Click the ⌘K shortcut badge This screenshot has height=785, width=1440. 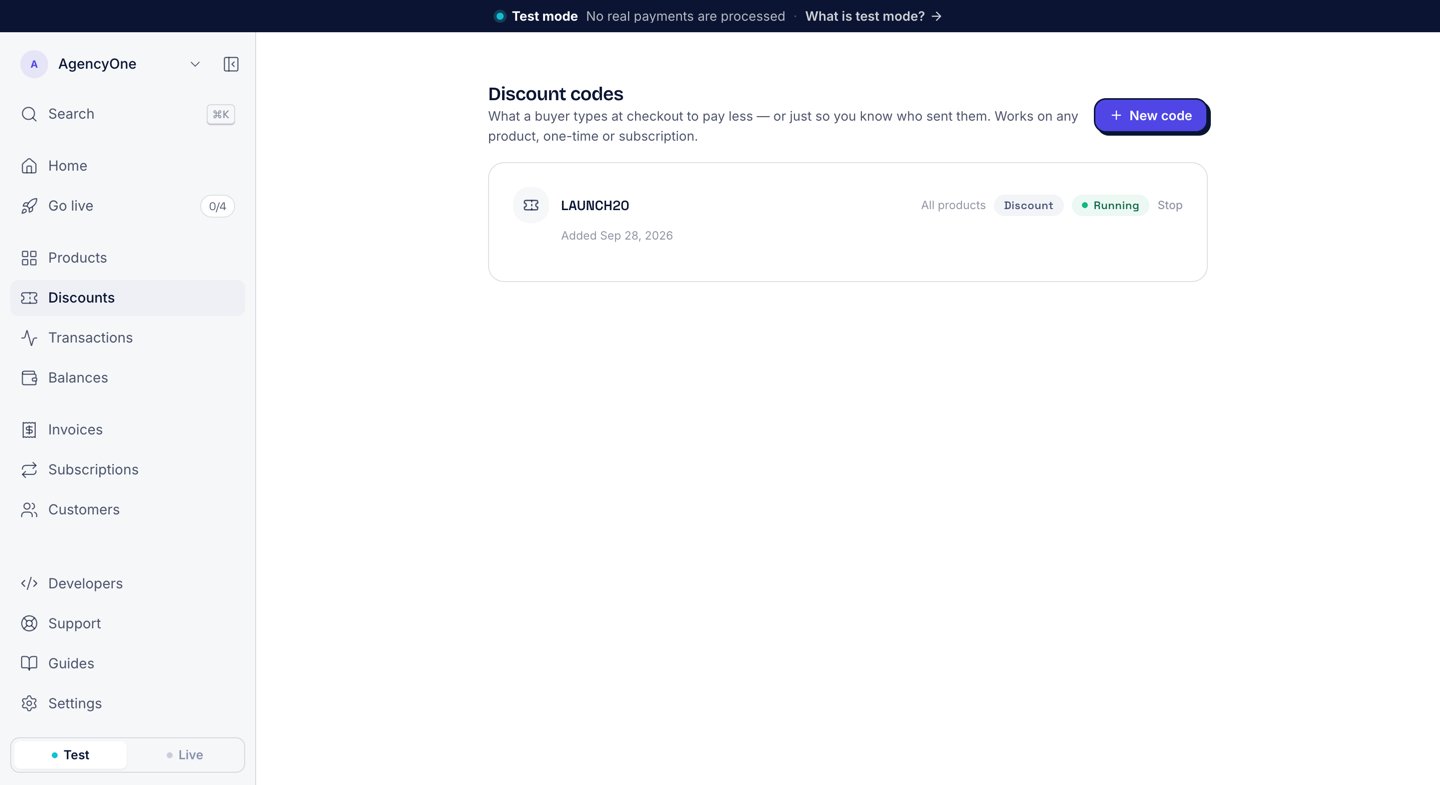coord(221,114)
